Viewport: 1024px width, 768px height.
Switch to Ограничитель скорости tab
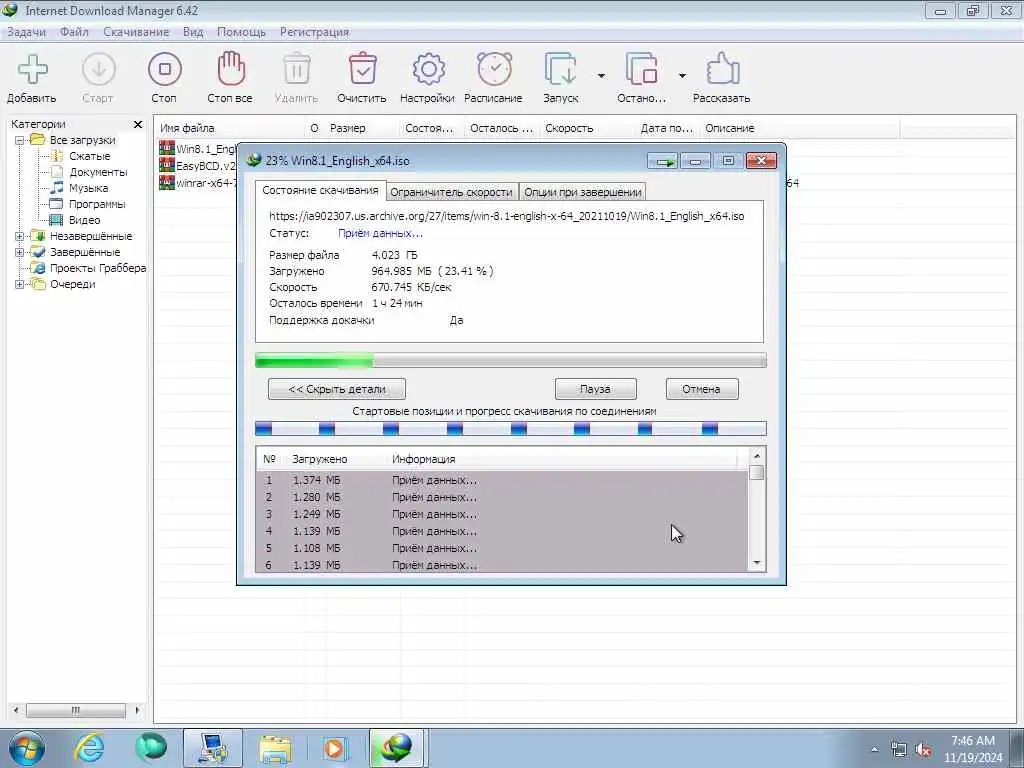(451, 192)
